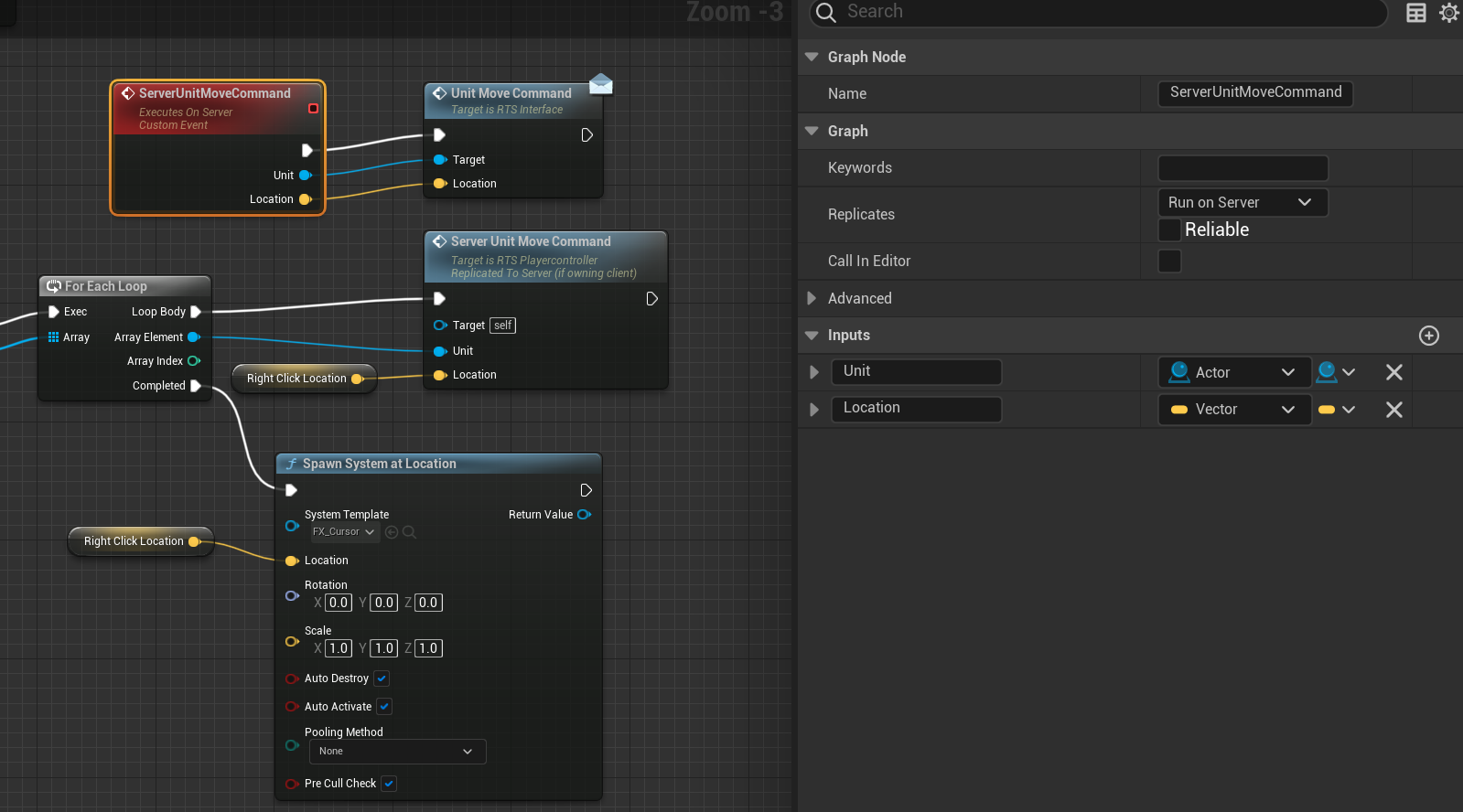The image size is (1463, 812).
Task: Click the use selected asset arrow icon
Action: tap(392, 532)
